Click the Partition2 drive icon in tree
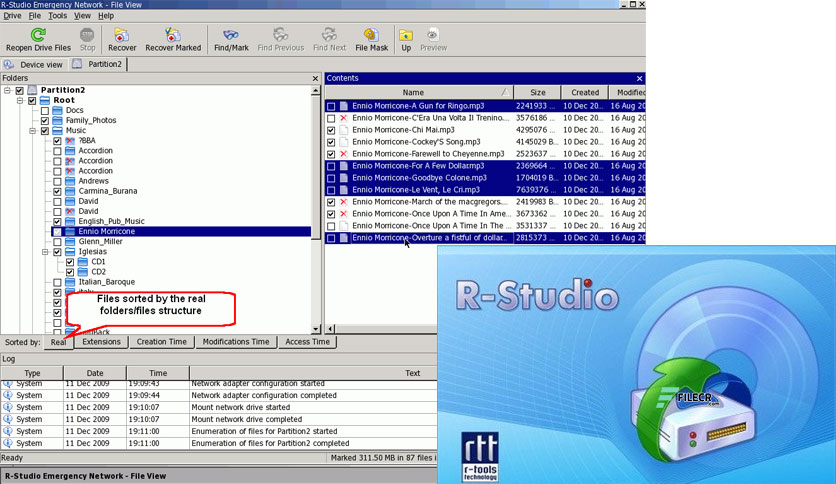The width and height of the screenshot is (836, 484). tap(33, 90)
